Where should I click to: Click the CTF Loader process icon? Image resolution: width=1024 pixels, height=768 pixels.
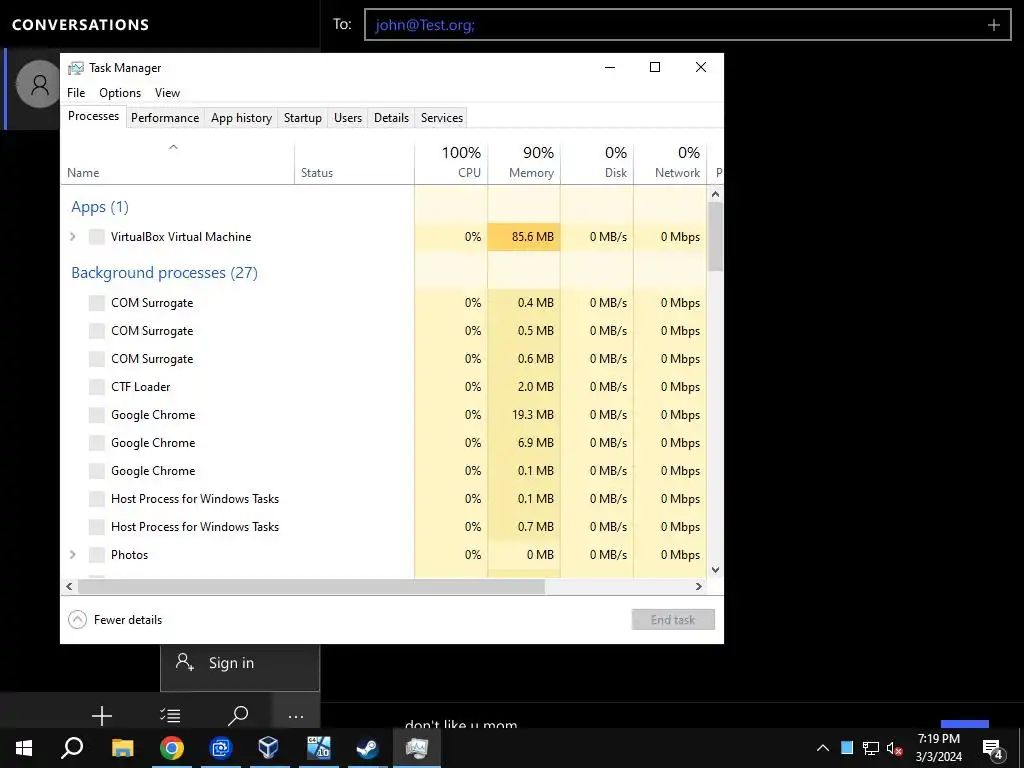97,387
